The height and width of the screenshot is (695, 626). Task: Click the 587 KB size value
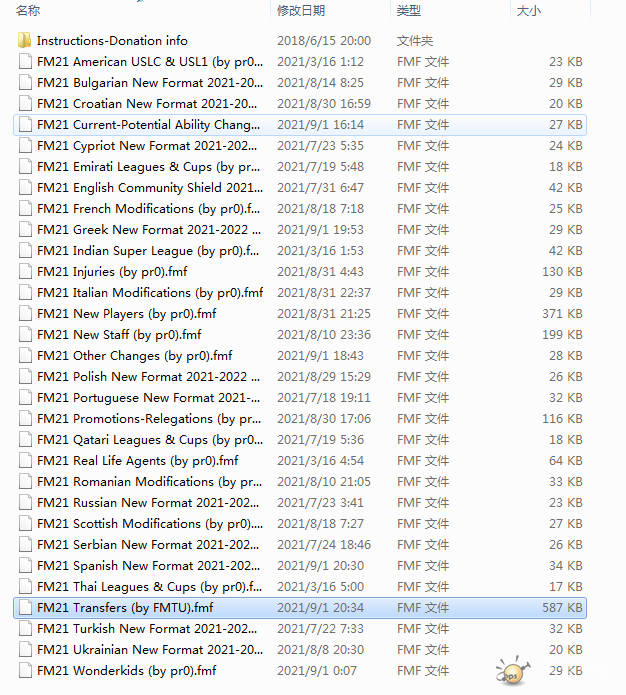click(x=562, y=608)
